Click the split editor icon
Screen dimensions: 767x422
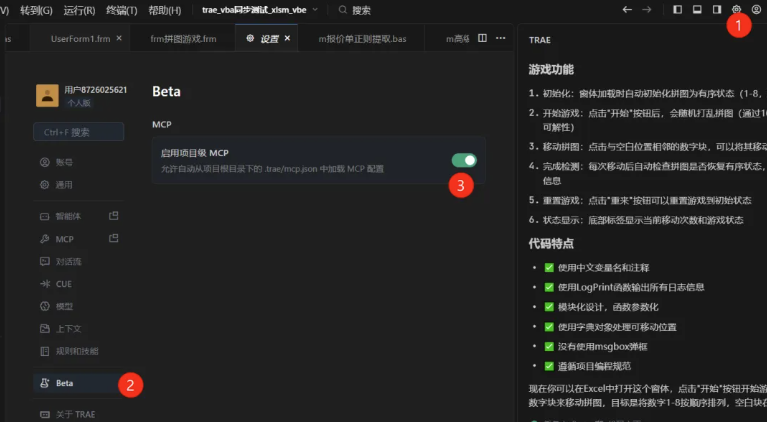482,38
